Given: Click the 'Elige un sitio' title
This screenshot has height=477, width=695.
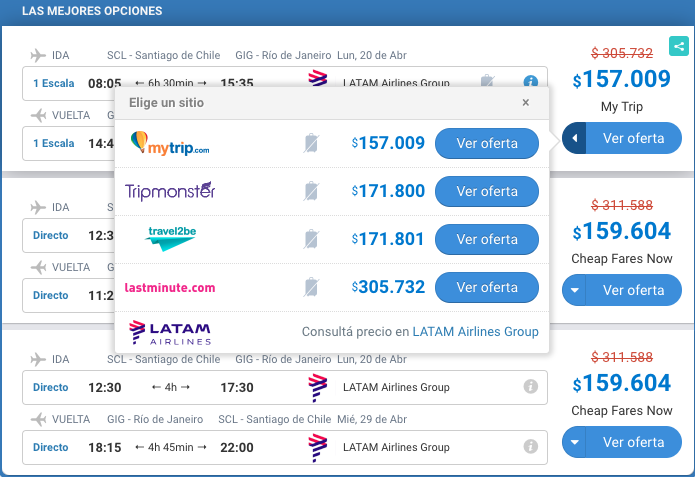Looking at the screenshot, I should pyautogui.click(x=166, y=102).
